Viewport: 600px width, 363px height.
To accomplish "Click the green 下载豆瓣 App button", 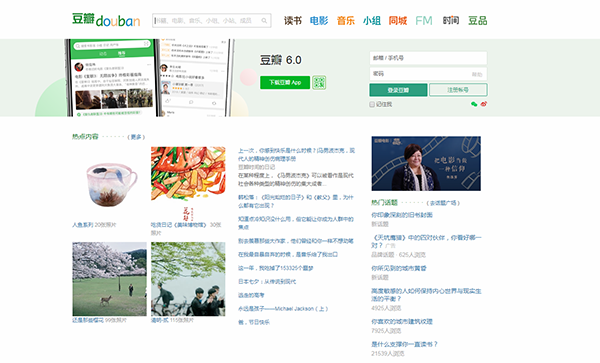I will point(285,82).
